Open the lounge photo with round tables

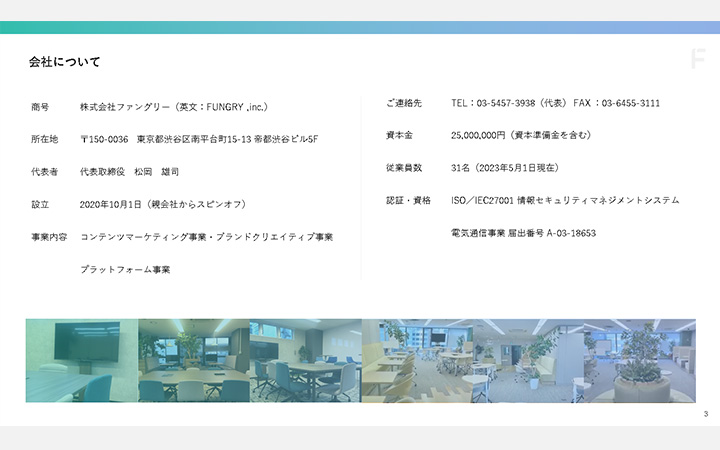[x=417, y=360]
